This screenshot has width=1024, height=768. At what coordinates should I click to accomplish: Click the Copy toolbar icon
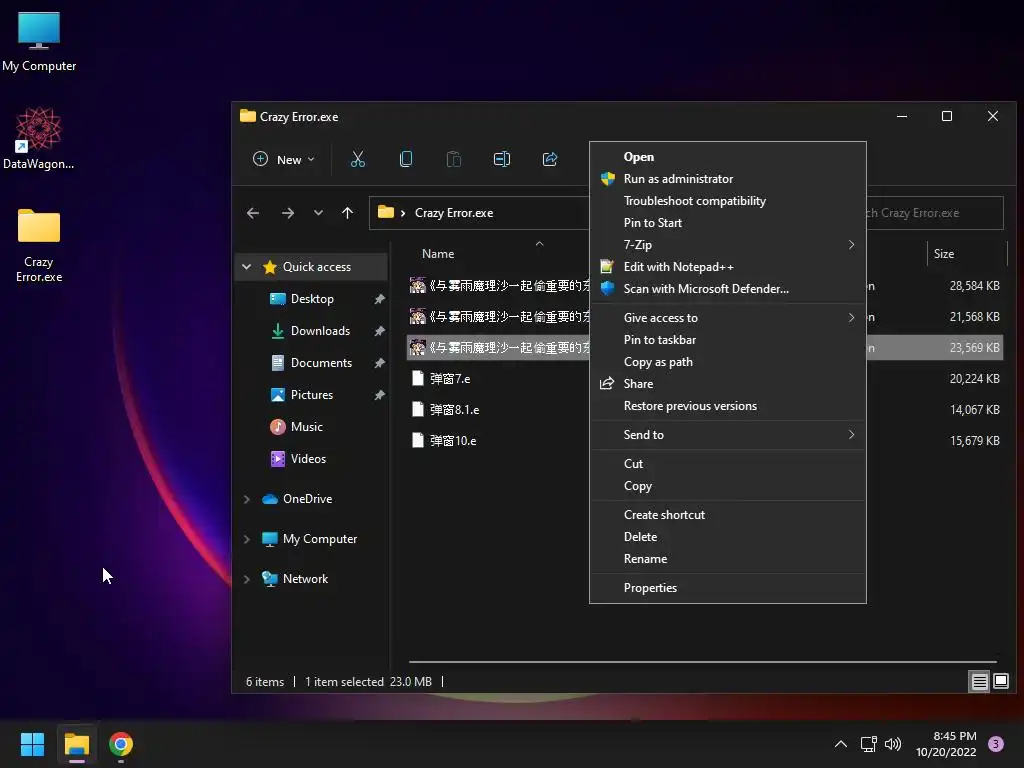[x=406, y=159]
